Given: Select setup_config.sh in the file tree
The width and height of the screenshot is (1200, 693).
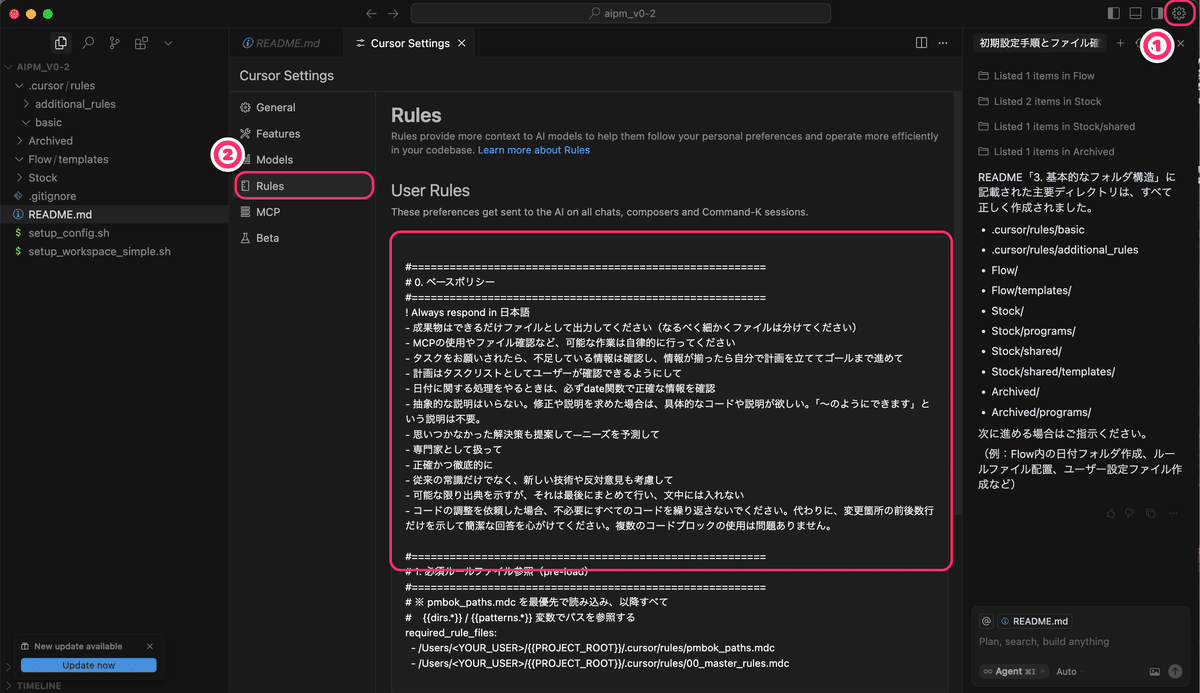Looking at the screenshot, I should pos(70,233).
